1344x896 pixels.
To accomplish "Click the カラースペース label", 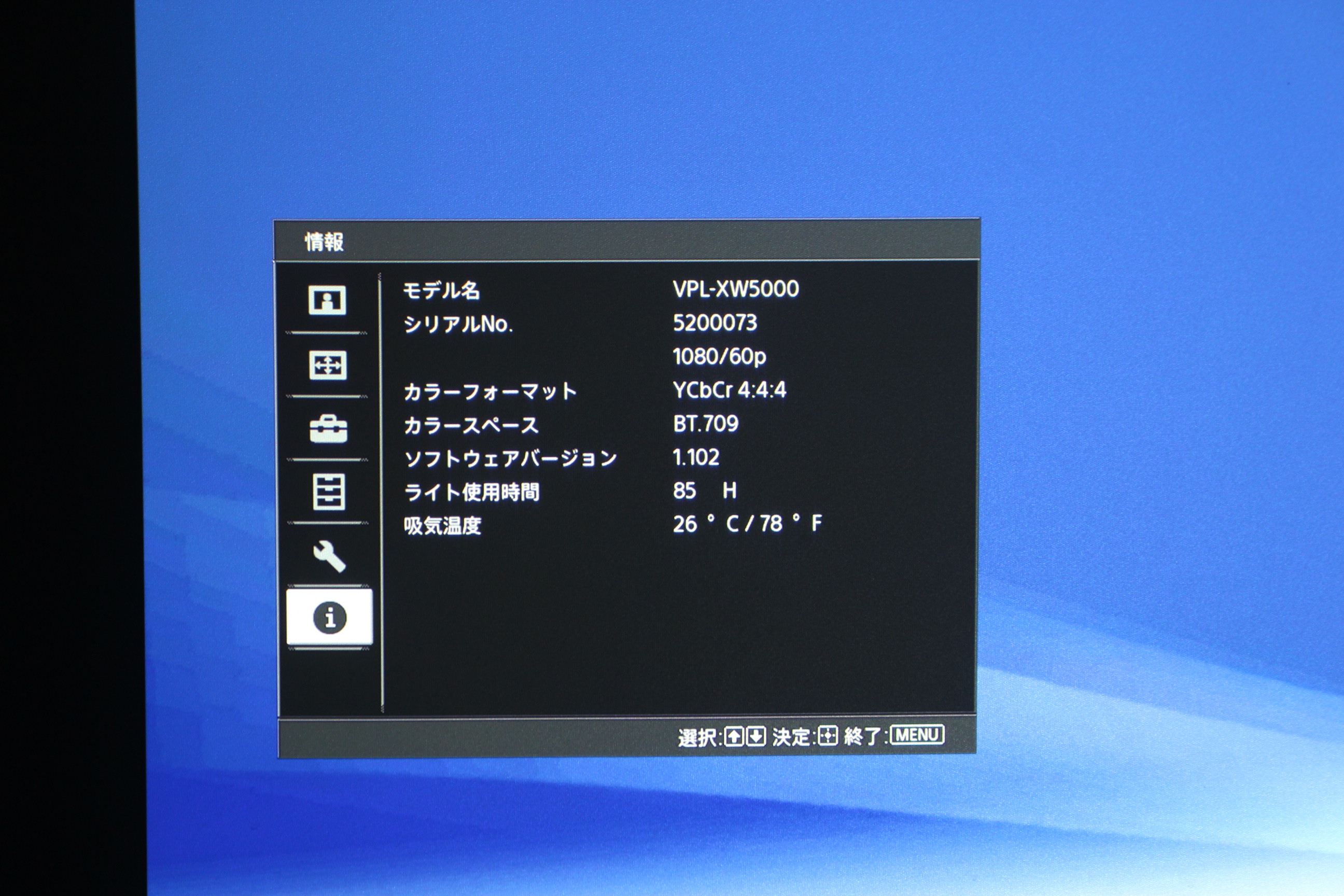I will click(x=471, y=426).
